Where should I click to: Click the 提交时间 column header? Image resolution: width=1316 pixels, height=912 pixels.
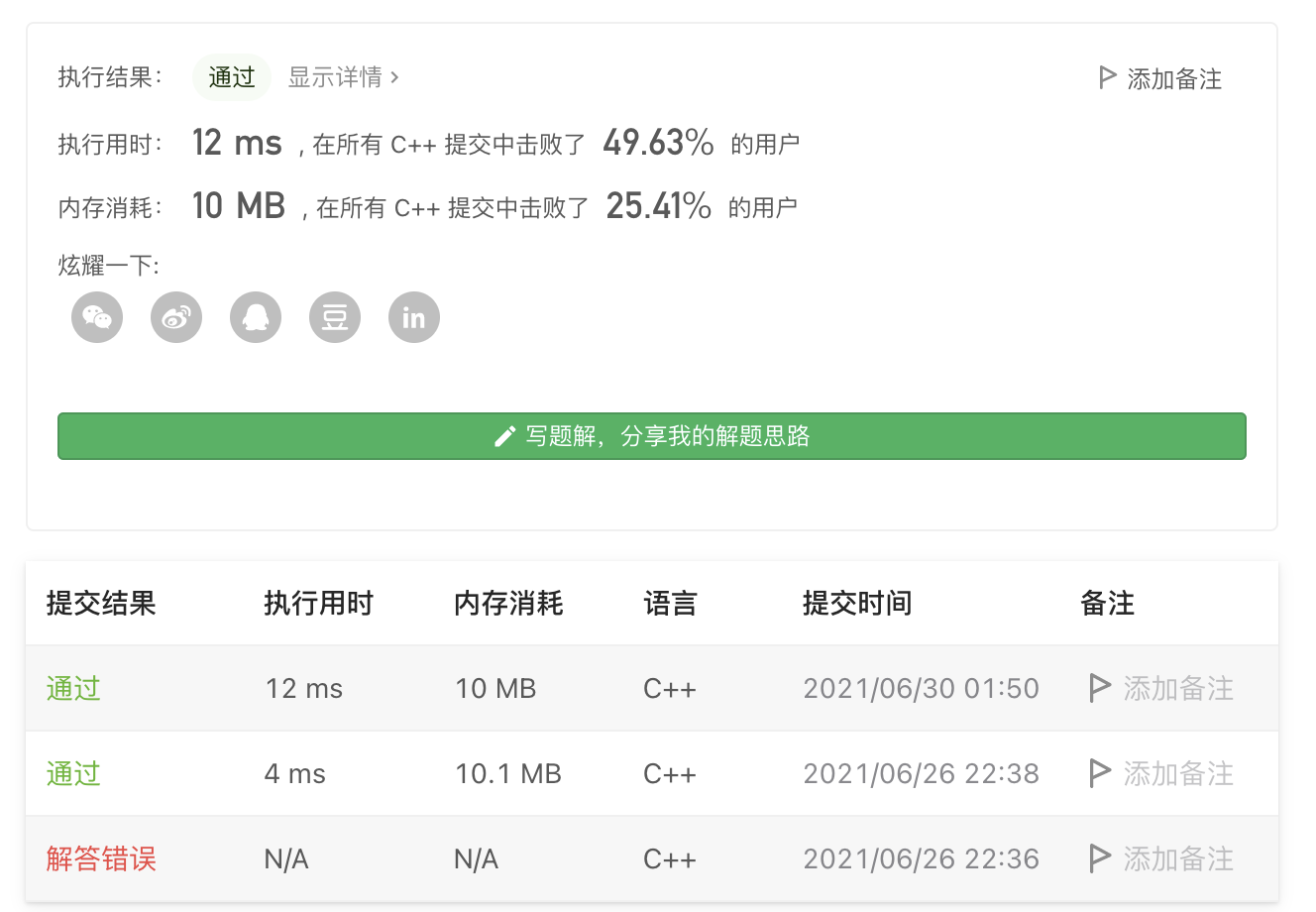pyautogui.click(x=857, y=603)
